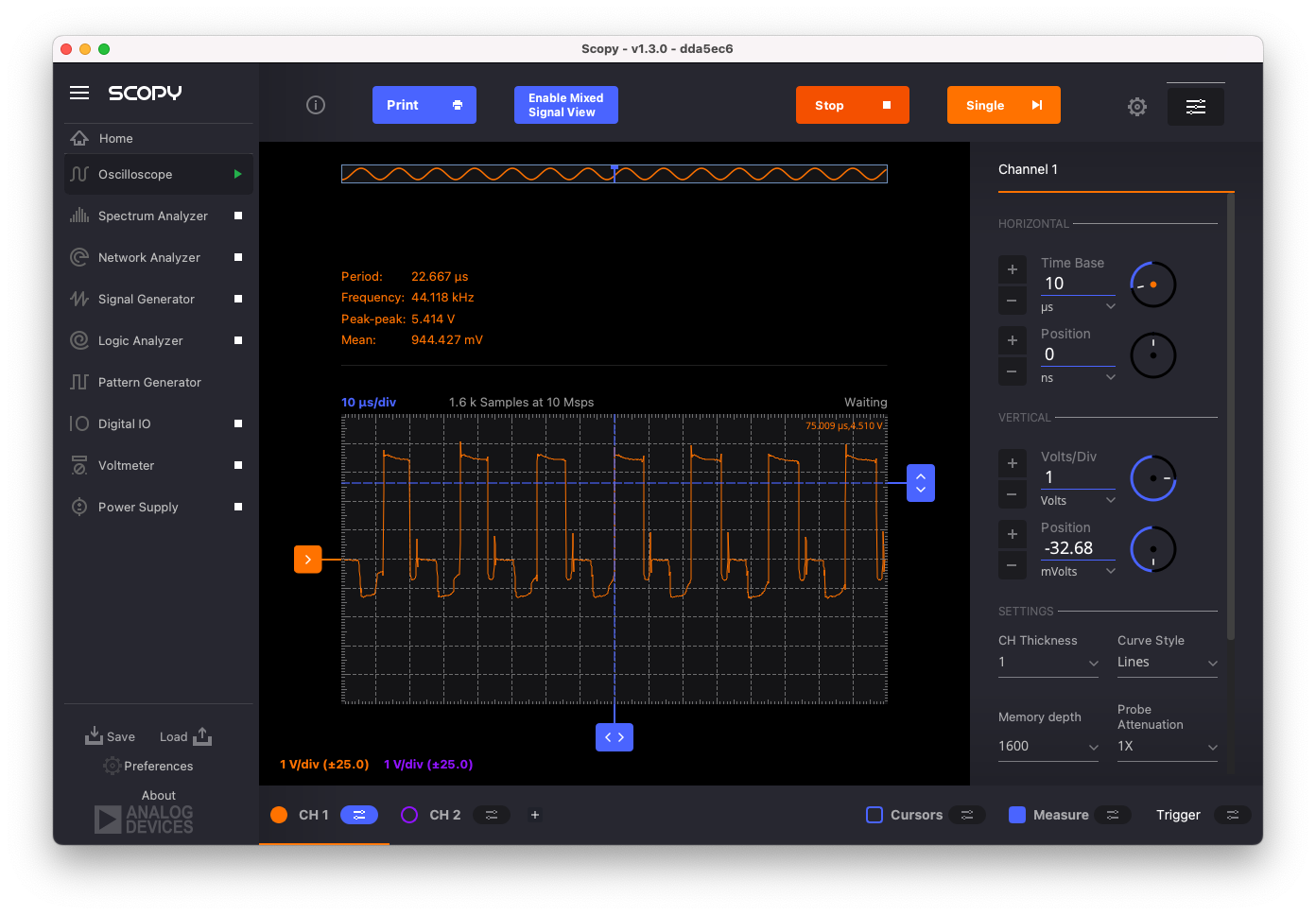Click the Load button
The image size is (1316, 915).
tap(185, 736)
